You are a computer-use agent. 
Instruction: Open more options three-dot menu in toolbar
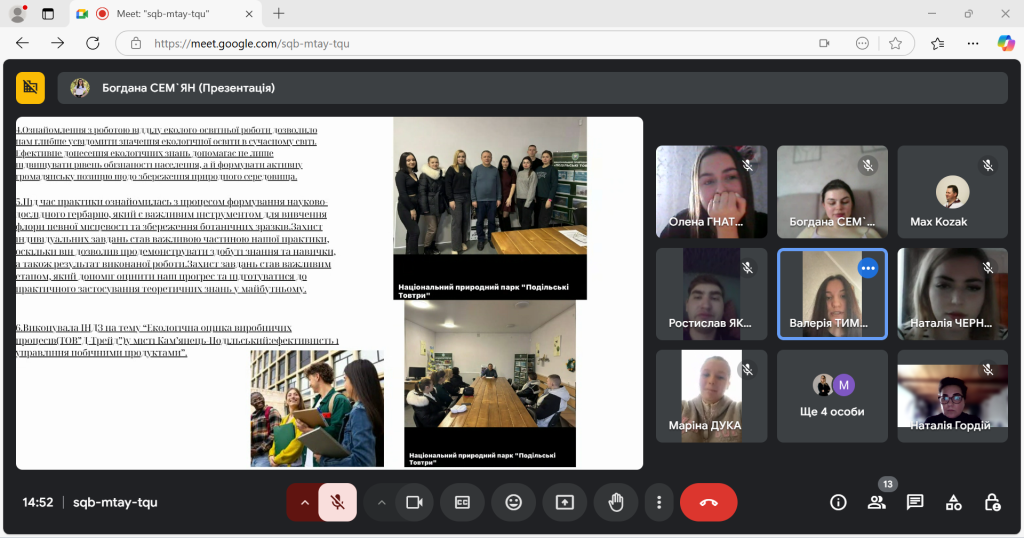click(658, 502)
